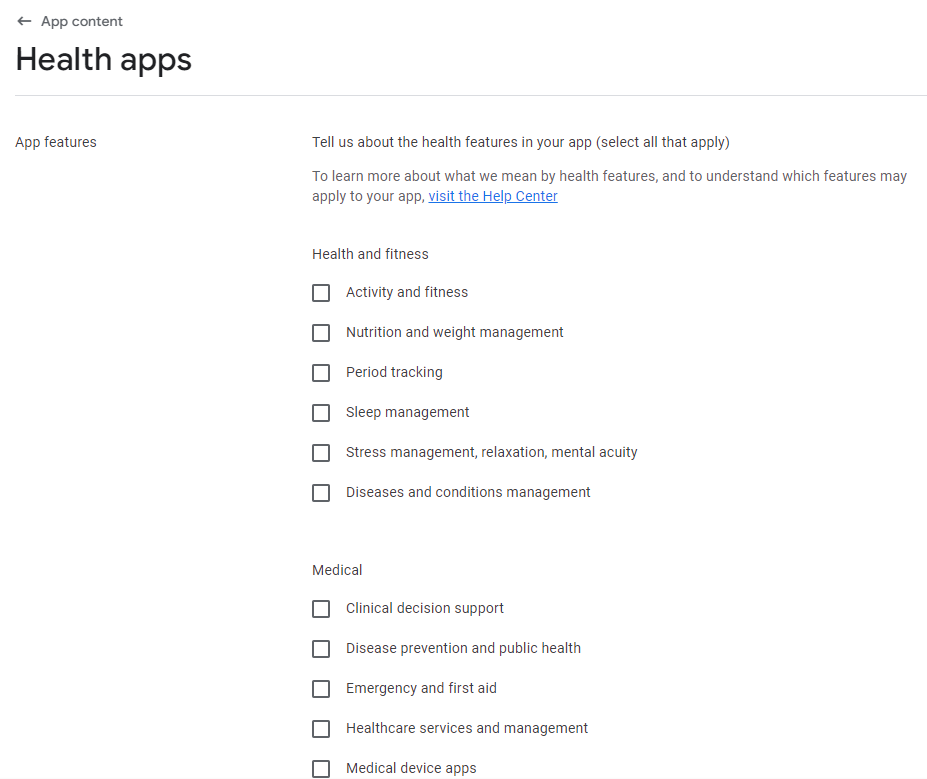The height and width of the screenshot is (779, 927).
Task: Click the Medical section heading
Action: click(x=337, y=570)
